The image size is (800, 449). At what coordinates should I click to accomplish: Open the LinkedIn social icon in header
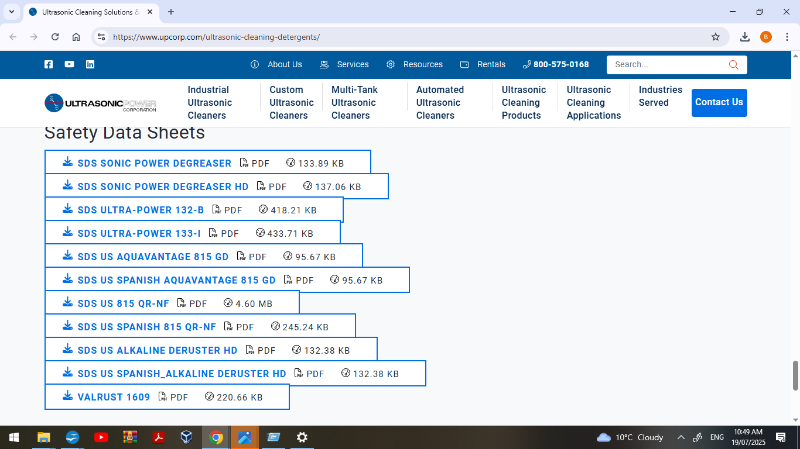(90, 64)
